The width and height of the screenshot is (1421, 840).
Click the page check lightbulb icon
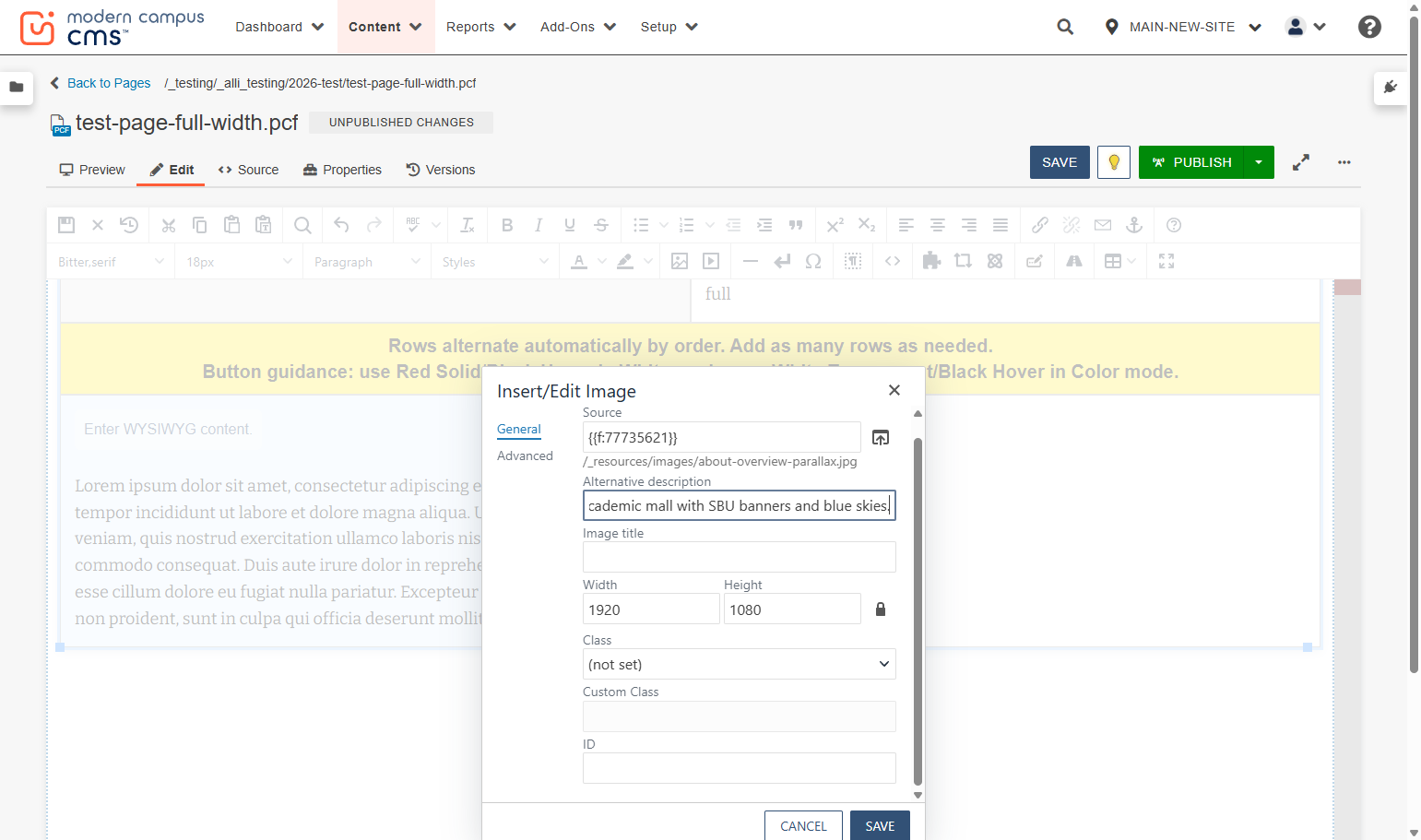1114,162
